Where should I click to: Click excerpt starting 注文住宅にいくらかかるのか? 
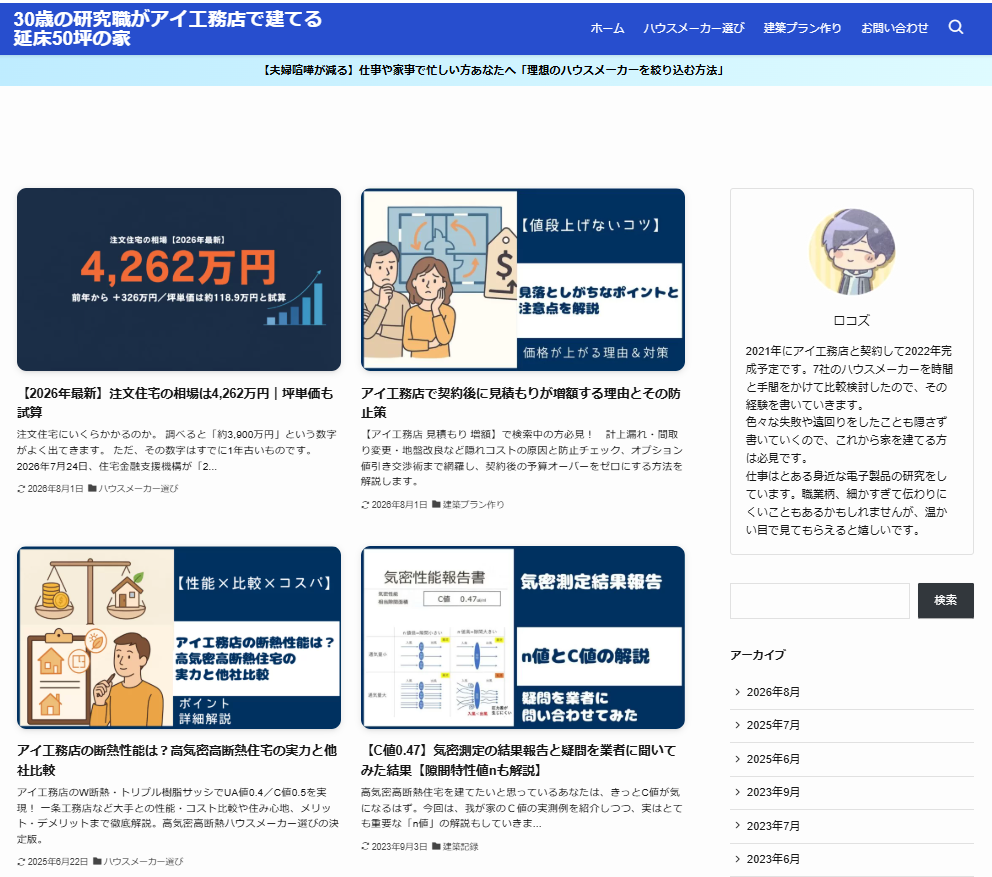pyautogui.click(x=177, y=450)
